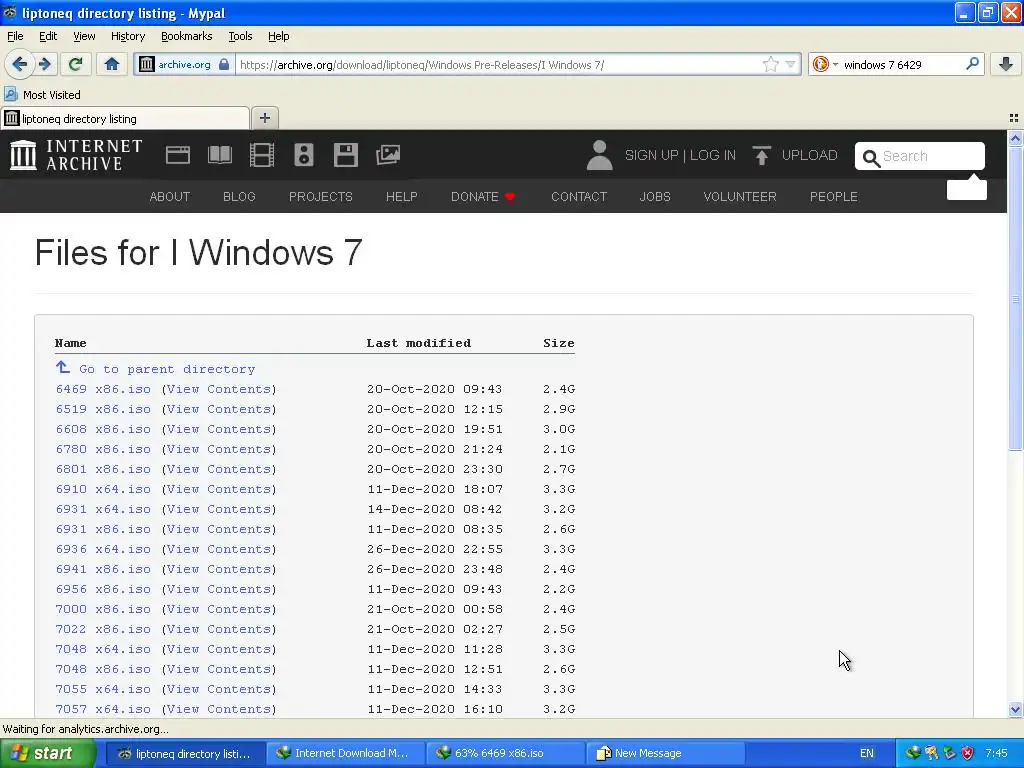Open the Help menu
Image resolution: width=1024 pixels, height=768 pixels.
pos(278,36)
